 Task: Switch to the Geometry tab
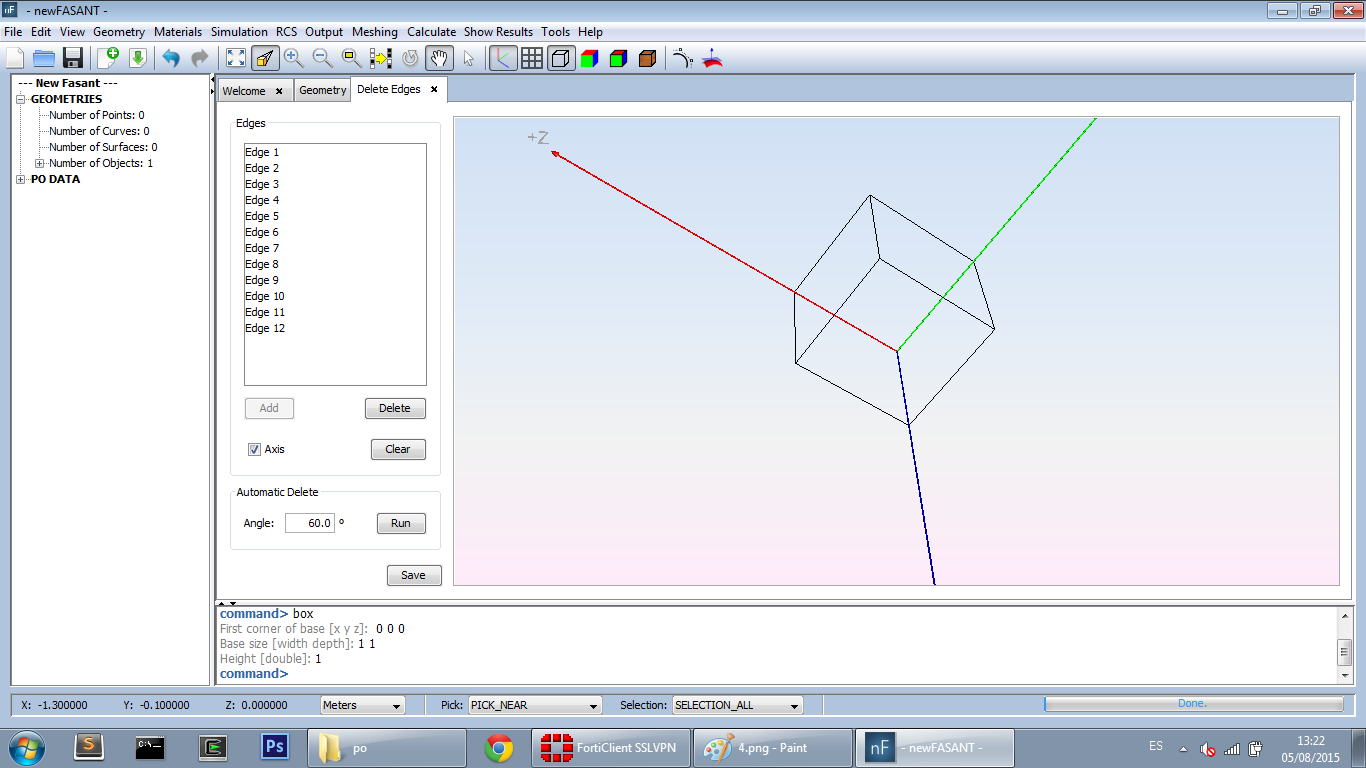pos(322,90)
